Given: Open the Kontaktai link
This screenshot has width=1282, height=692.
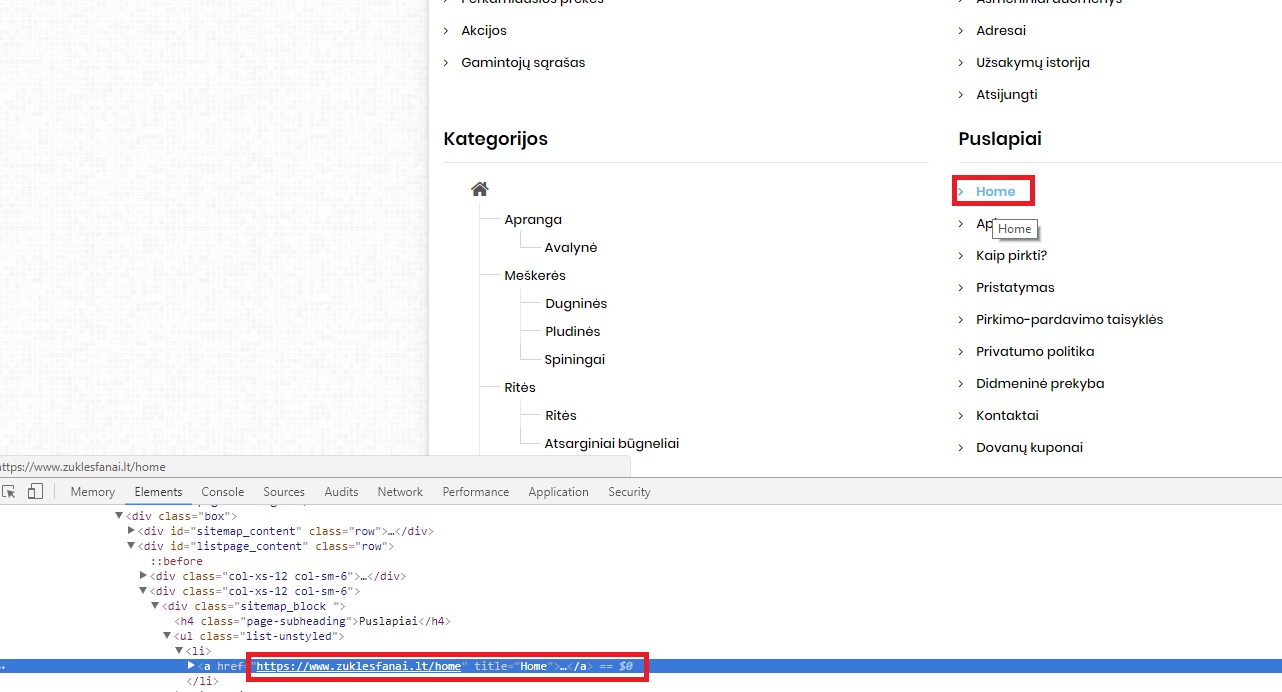Looking at the screenshot, I should [x=1007, y=415].
